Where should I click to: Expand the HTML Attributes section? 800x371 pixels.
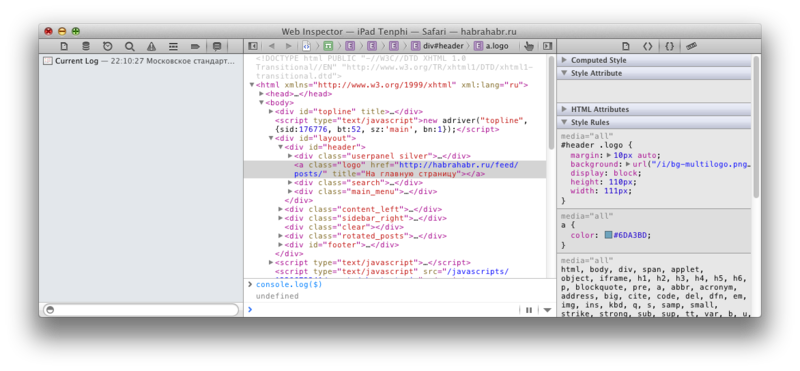(564, 109)
